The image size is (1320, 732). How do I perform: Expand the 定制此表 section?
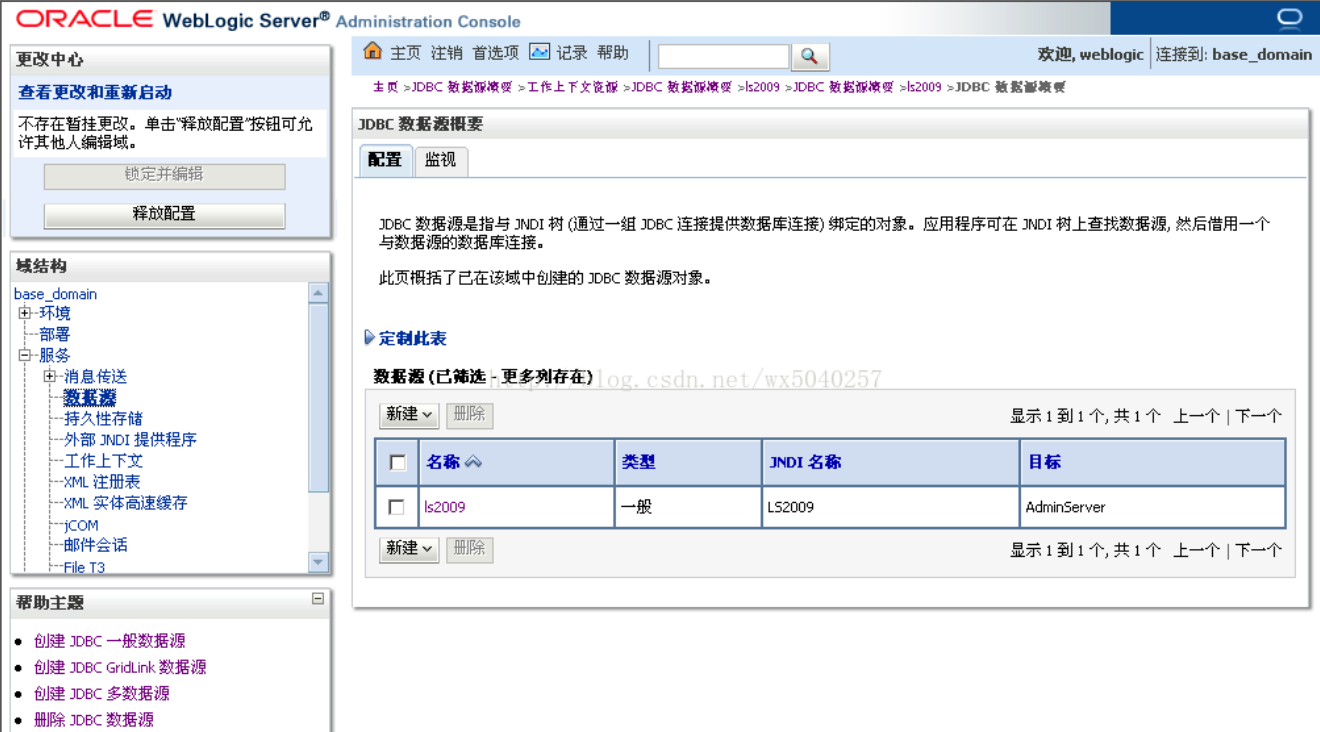point(412,338)
